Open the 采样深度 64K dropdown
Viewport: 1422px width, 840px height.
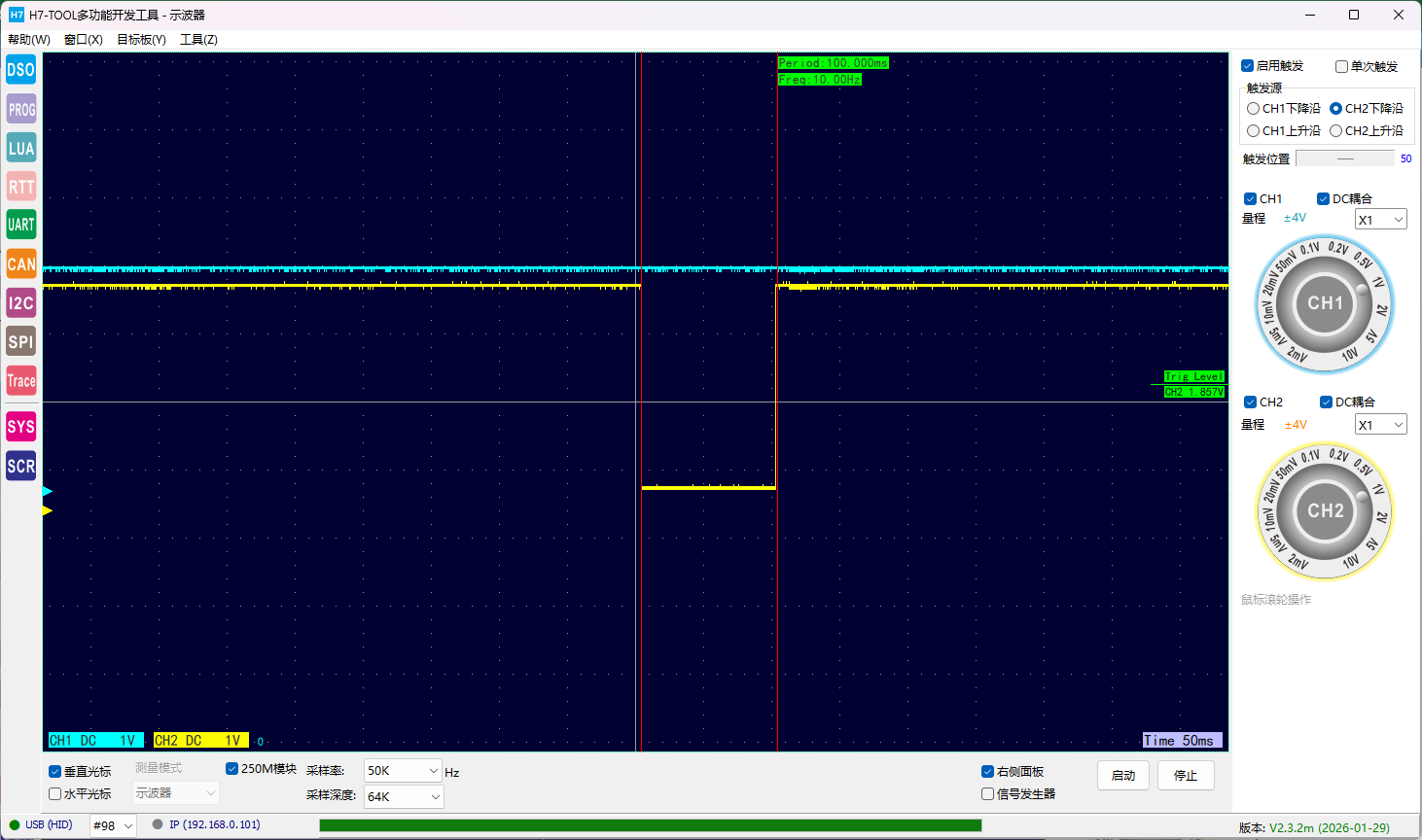(403, 796)
